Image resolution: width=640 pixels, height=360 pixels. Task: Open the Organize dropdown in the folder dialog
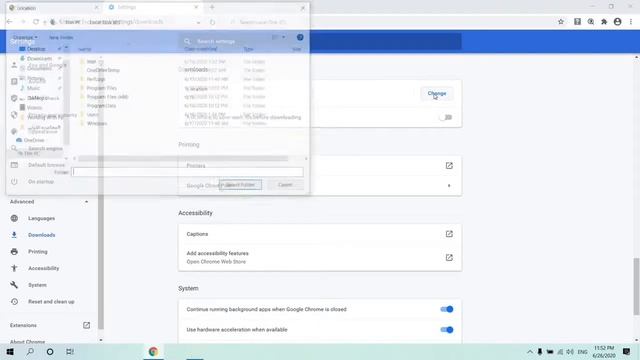tap(25, 37)
